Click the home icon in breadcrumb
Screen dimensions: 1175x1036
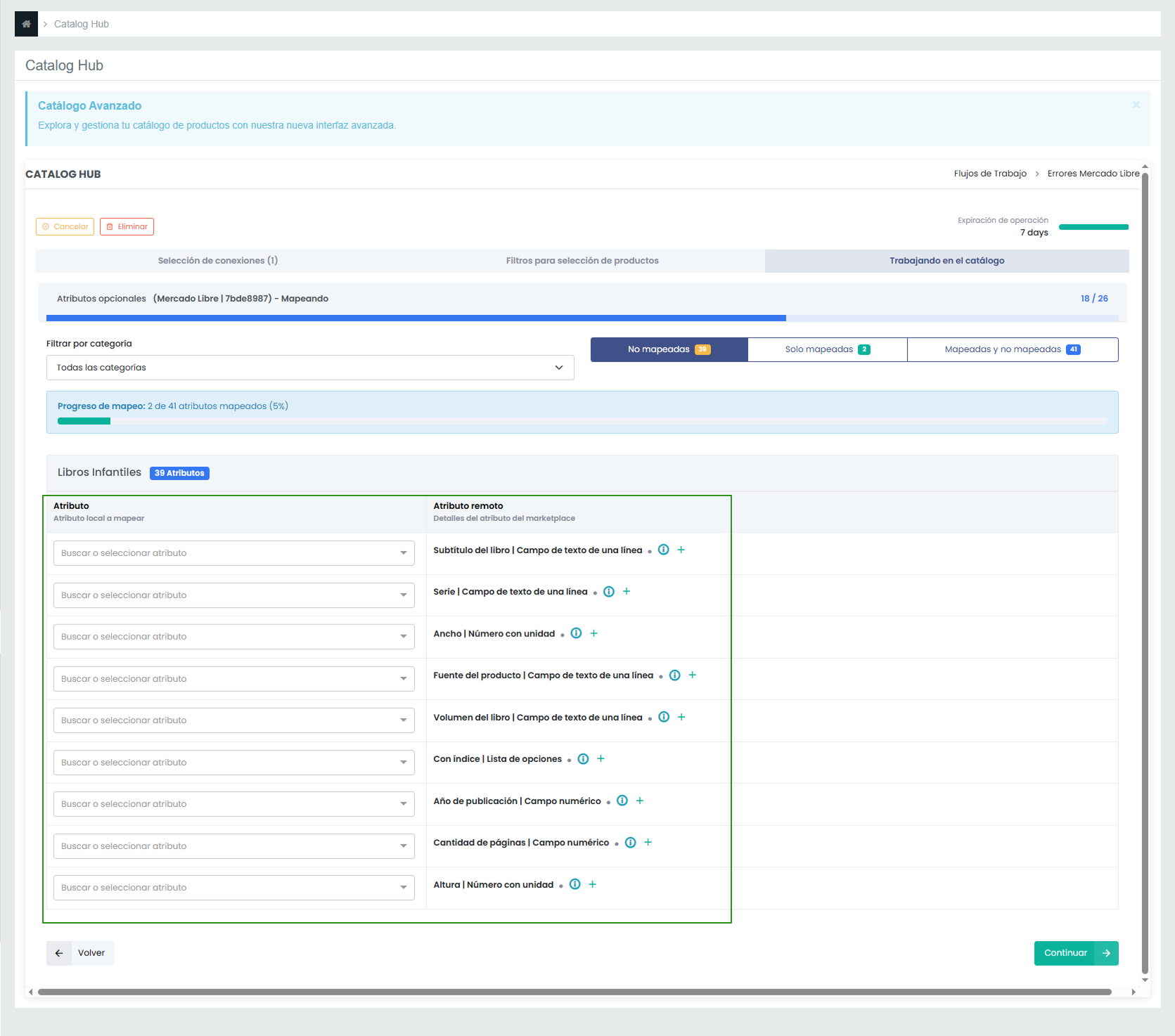26,24
